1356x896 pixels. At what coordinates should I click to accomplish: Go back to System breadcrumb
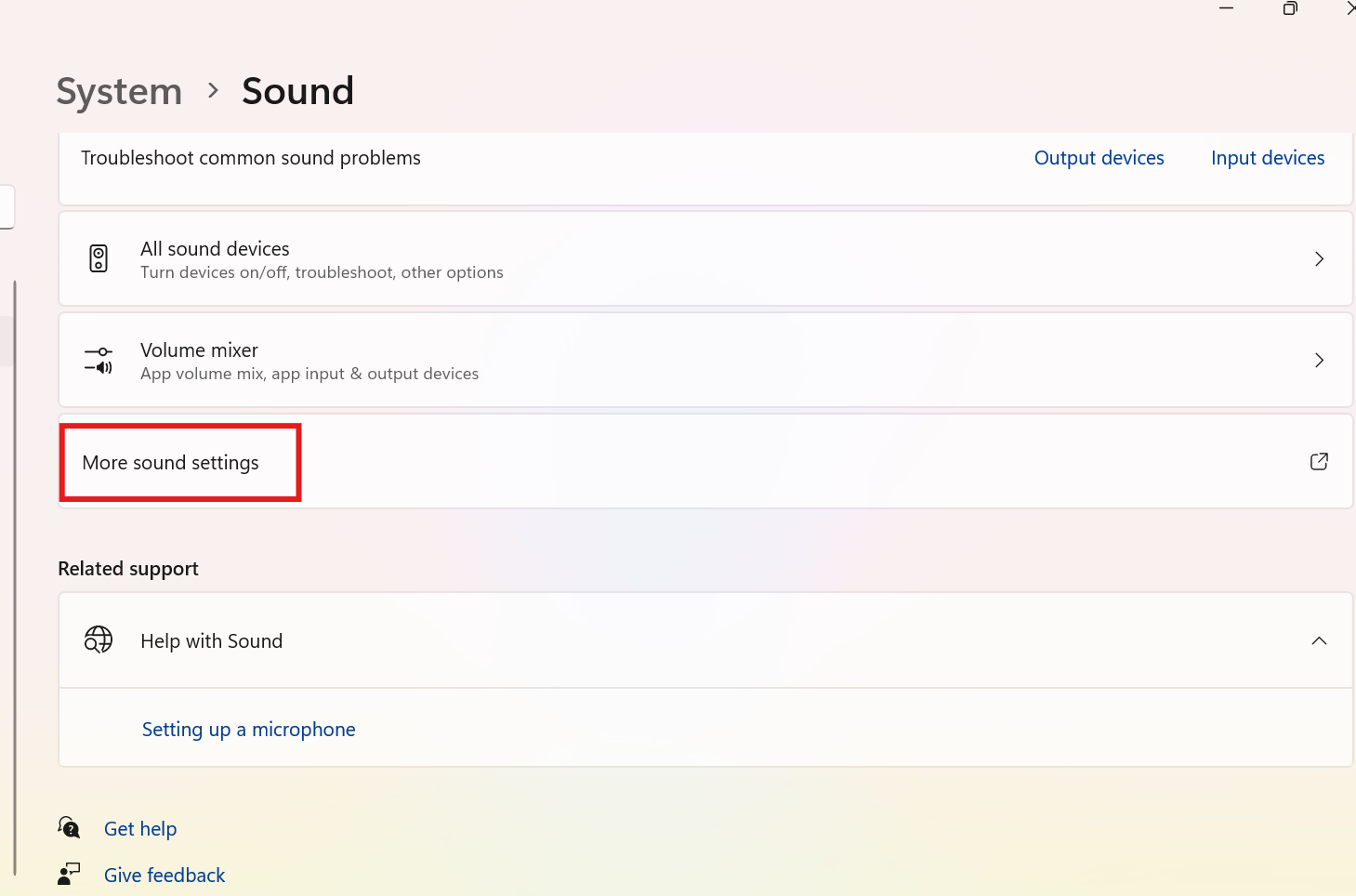119,91
